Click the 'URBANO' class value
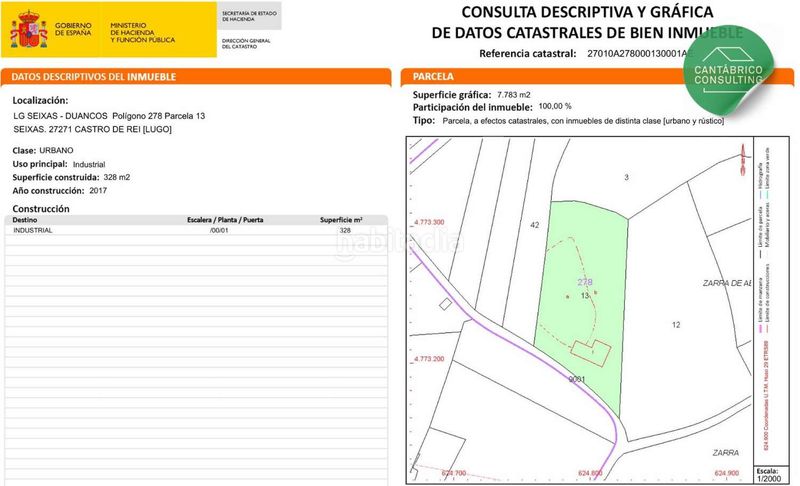This screenshot has width=800, height=486. tap(56, 150)
